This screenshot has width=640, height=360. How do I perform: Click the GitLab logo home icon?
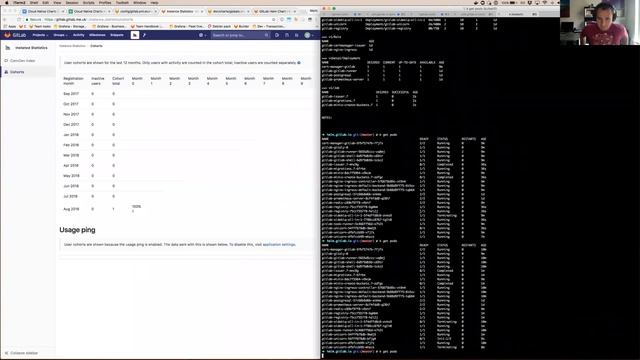point(7,35)
